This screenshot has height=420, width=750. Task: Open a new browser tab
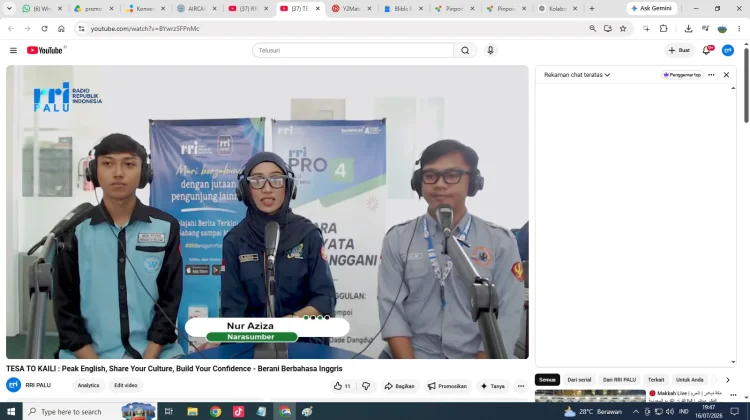[592, 9]
